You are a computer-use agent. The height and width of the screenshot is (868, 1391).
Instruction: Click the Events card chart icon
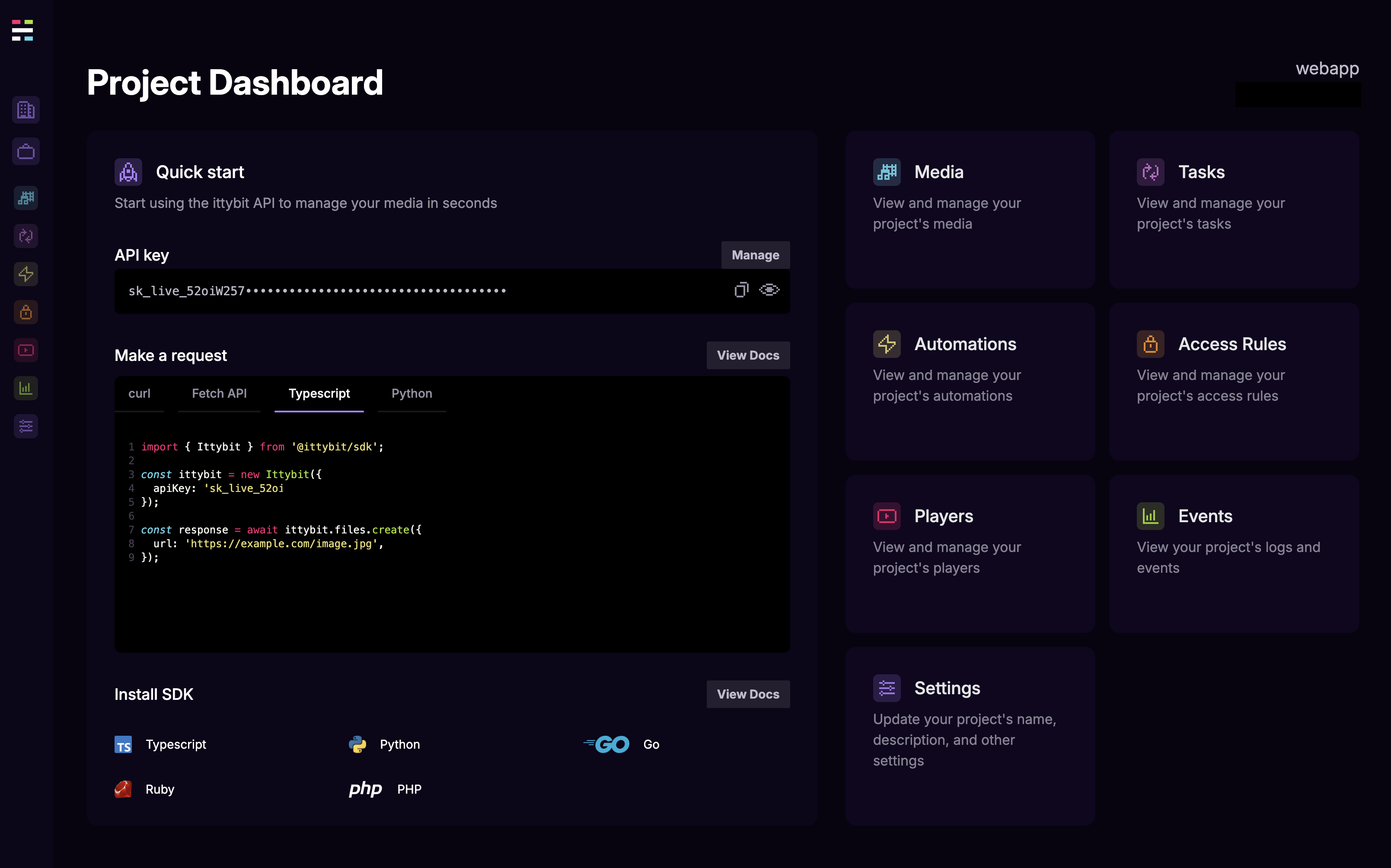pyautogui.click(x=1151, y=516)
